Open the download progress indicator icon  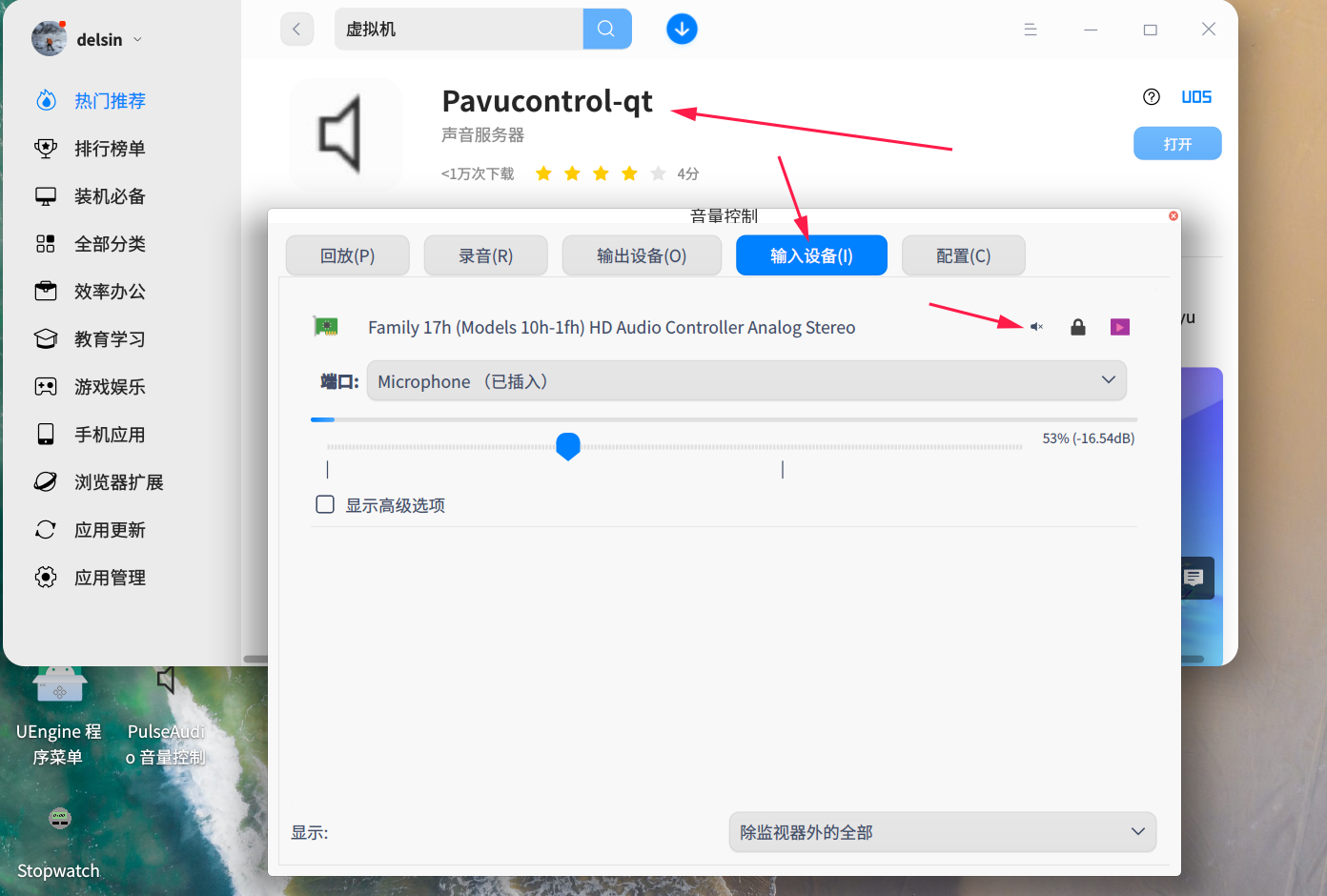(682, 29)
